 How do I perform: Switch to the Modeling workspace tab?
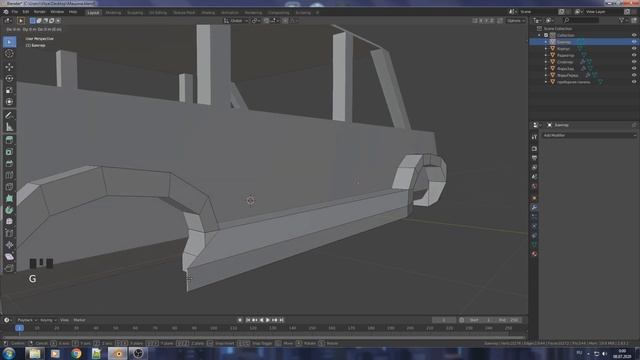pyautogui.click(x=113, y=13)
